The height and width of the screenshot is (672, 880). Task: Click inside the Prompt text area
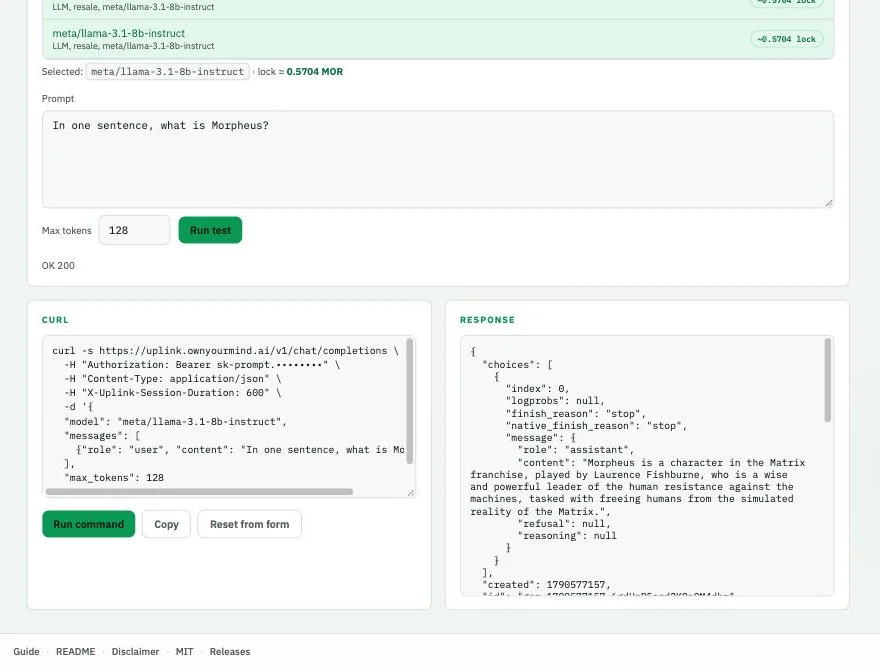pyautogui.click(x=438, y=159)
